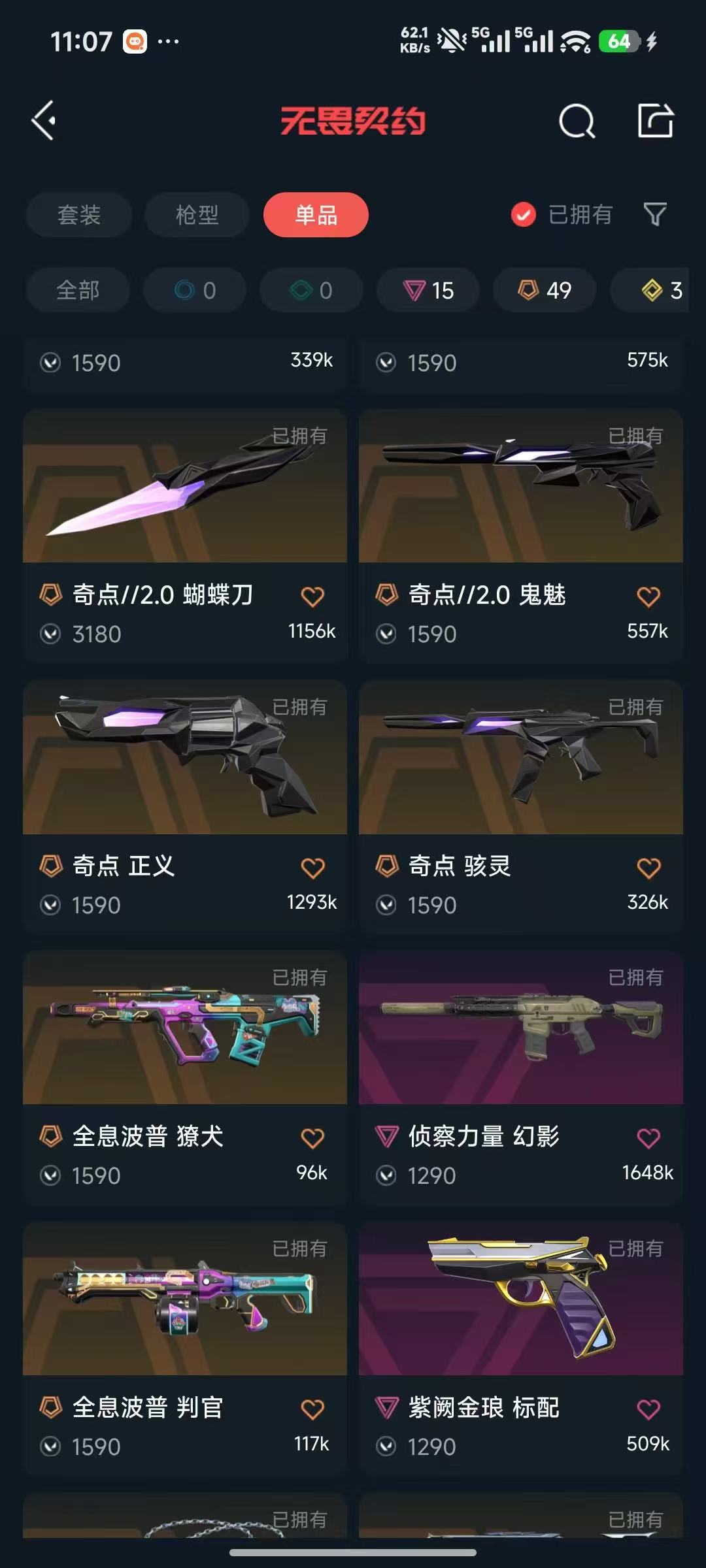Viewport: 706px width, 1568px height.
Task: Favorite 奇点//2.0 蝴蝶刀 with heart icon
Action: [x=312, y=596]
